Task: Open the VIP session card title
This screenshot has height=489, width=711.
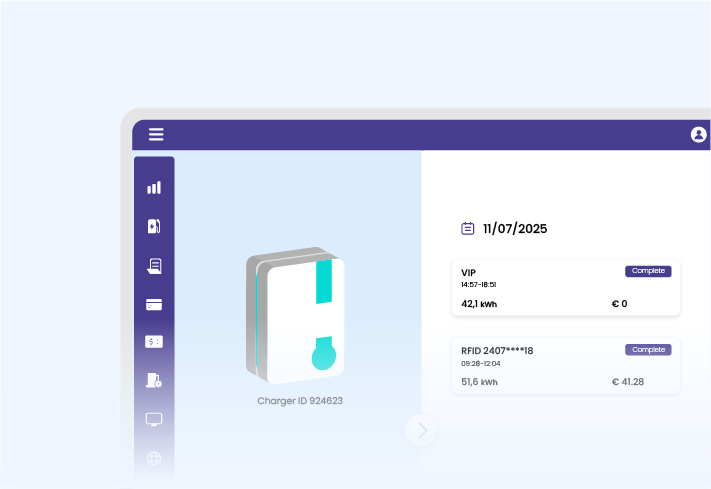Action: coord(468,273)
